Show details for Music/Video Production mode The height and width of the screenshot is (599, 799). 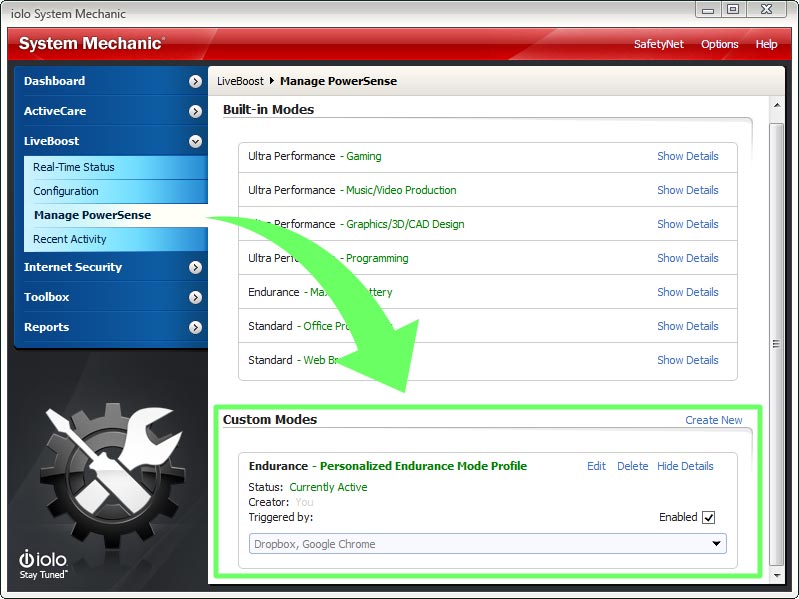pyautogui.click(x=687, y=190)
